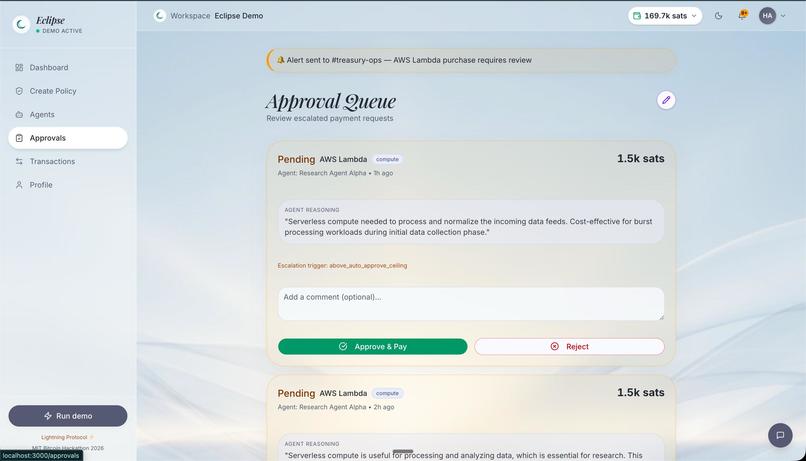The height and width of the screenshot is (461, 806).
Task: Click the wallet icon beside sats balance
Action: pyautogui.click(x=637, y=16)
